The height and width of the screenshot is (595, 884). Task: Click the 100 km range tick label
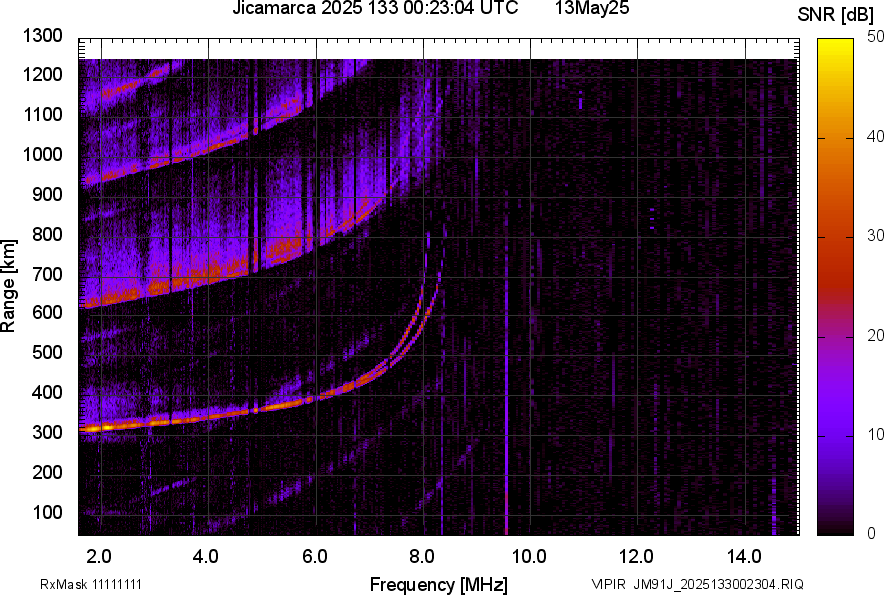pyautogui.click(x=47, y=512)
